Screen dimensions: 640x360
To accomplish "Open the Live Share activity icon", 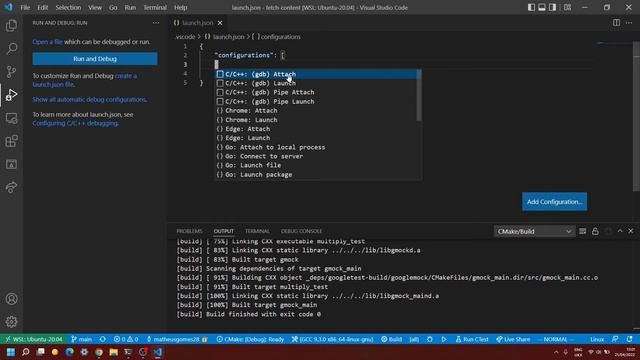I will pos(11,187).
